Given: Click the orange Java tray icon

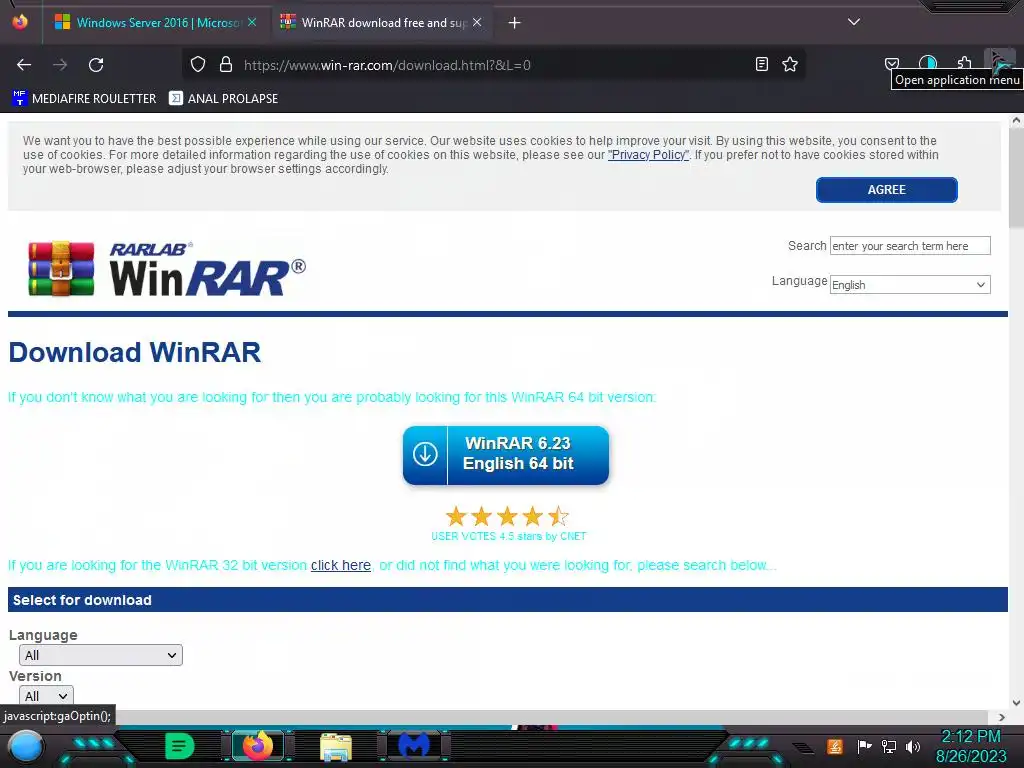Looking at the screenshot, I should [835, 746].
